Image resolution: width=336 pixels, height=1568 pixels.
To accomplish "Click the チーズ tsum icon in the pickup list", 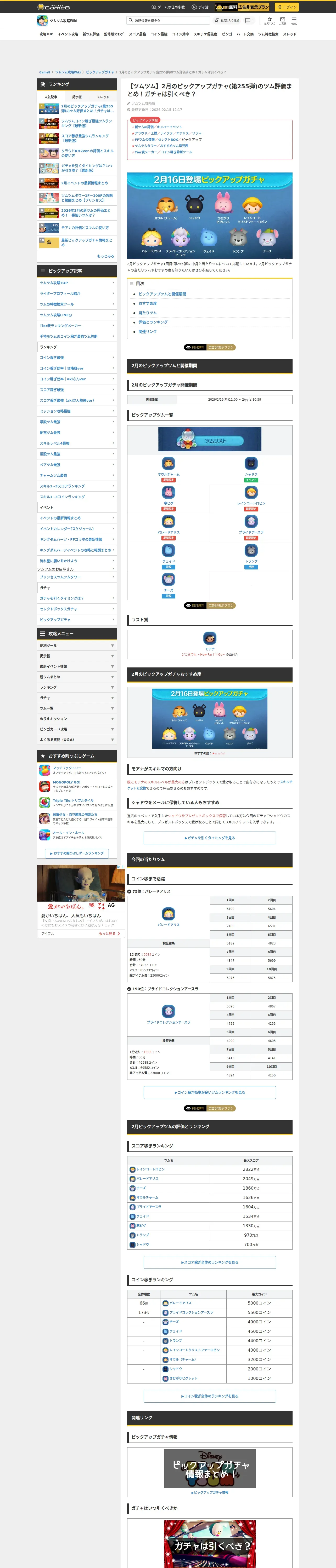I will click(x=168, y=579).
